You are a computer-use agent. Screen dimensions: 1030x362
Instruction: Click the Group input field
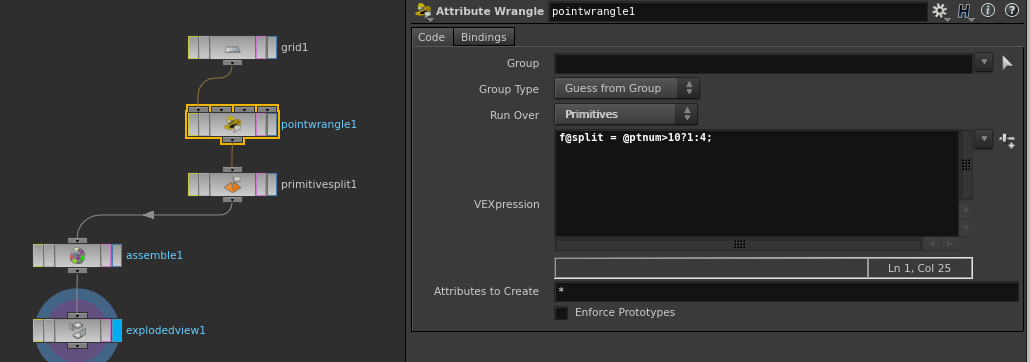pyautogui.click(x=763, y=64)
